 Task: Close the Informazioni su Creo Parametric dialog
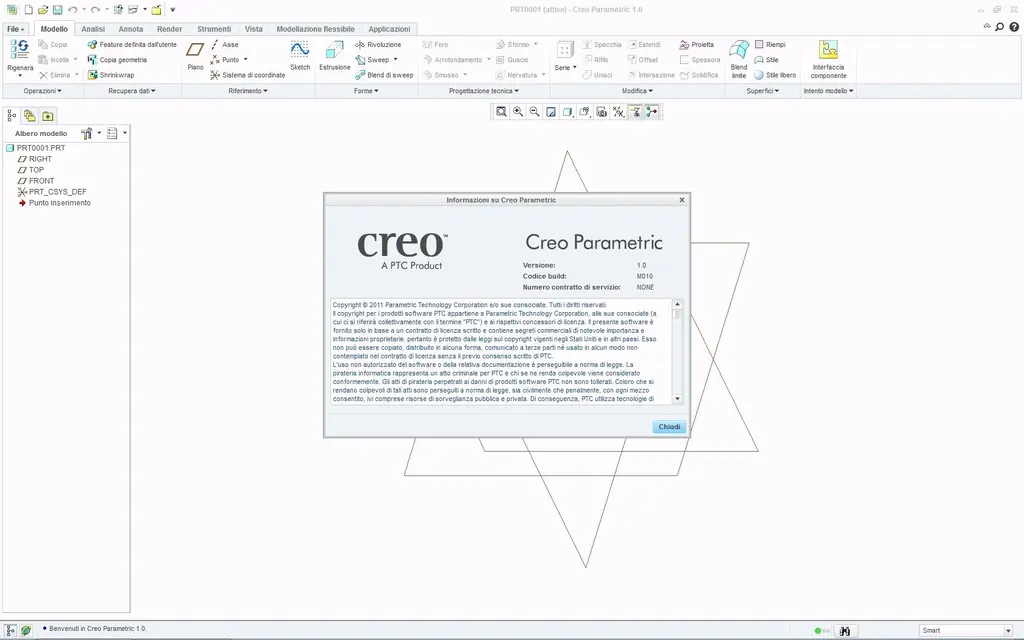(682, 200)
